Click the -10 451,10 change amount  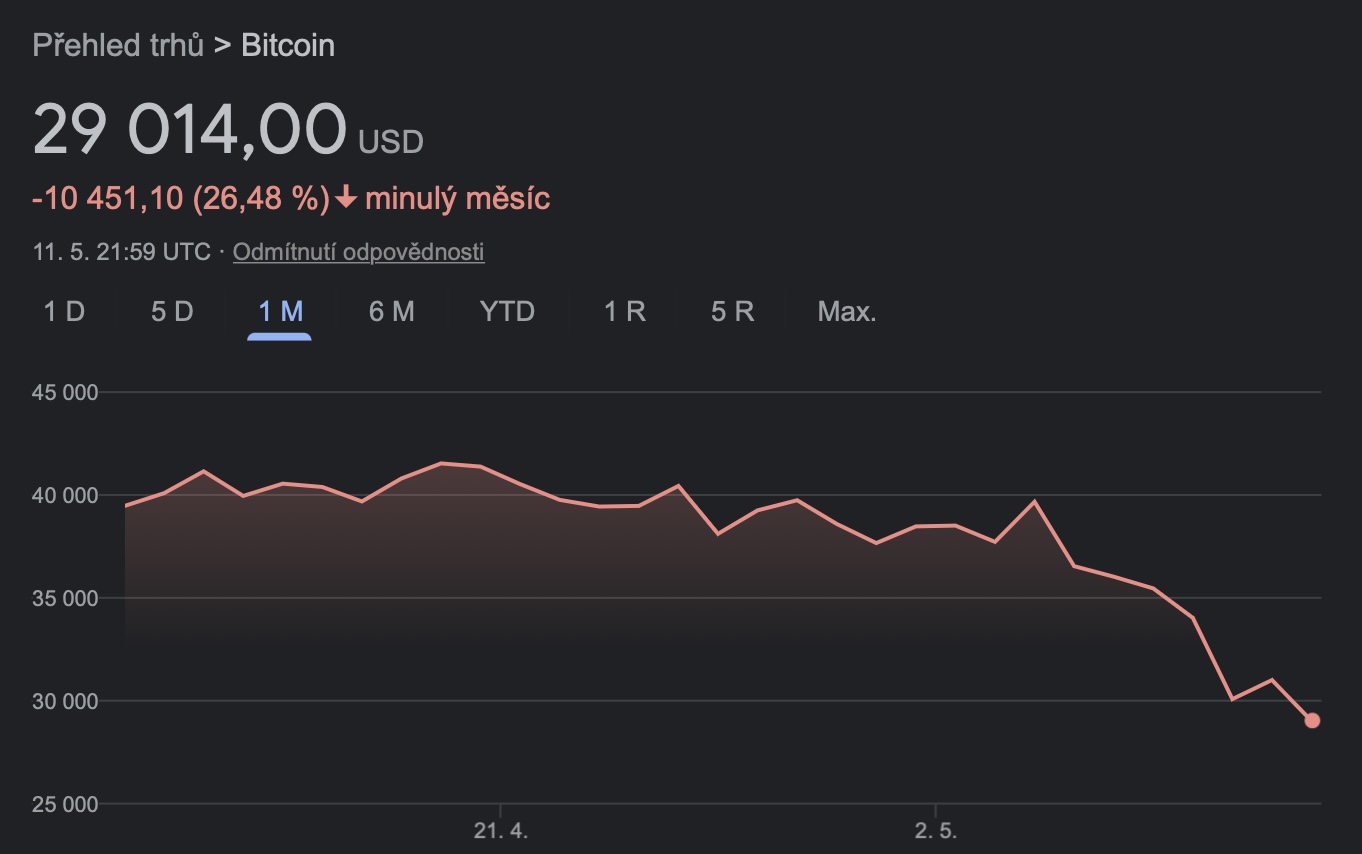107,198
